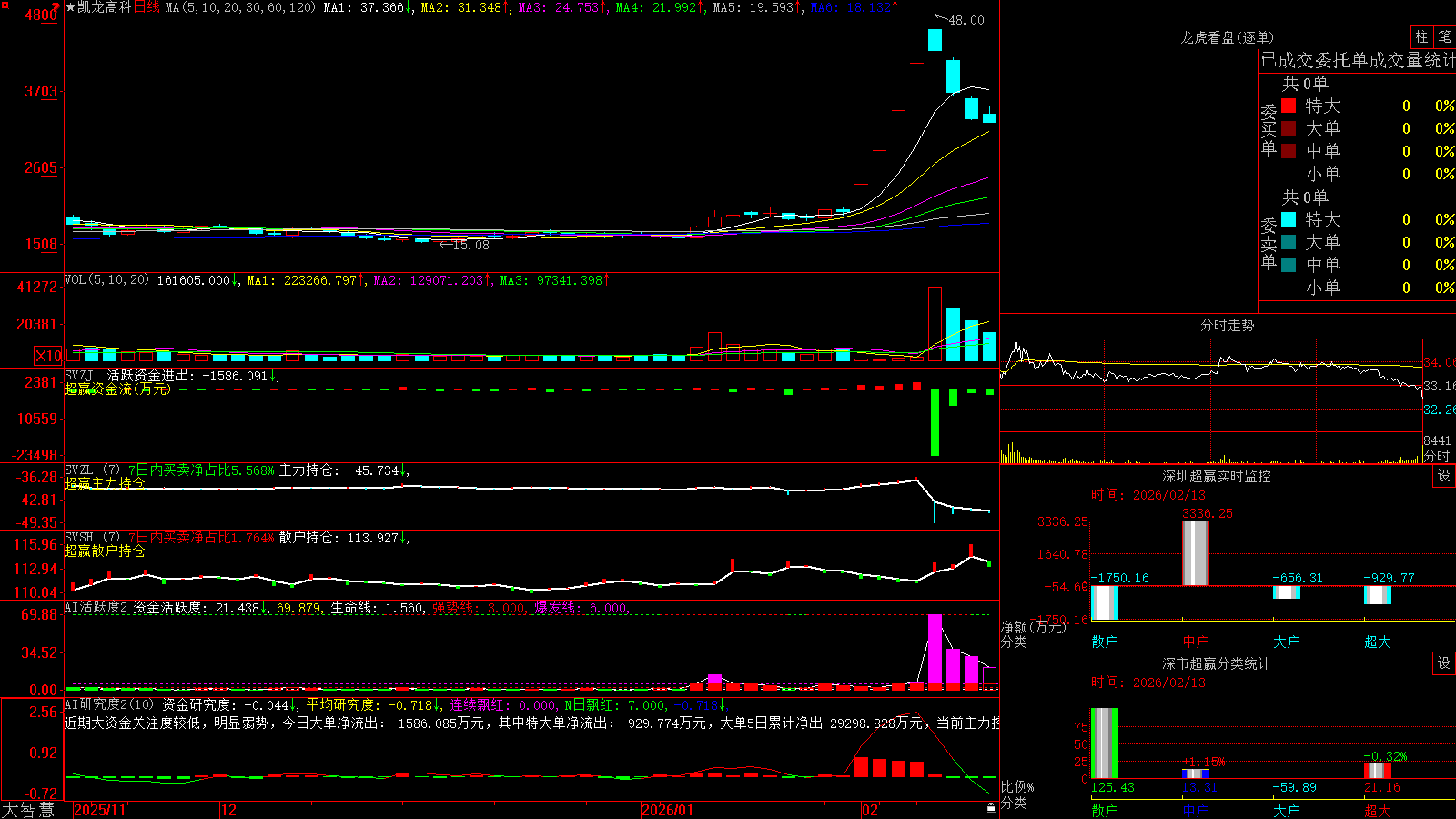Viewport: 1456px width, 819px height.
Task: Click the 深市超赢分类统计 panel title
Action: [1217, 663]
